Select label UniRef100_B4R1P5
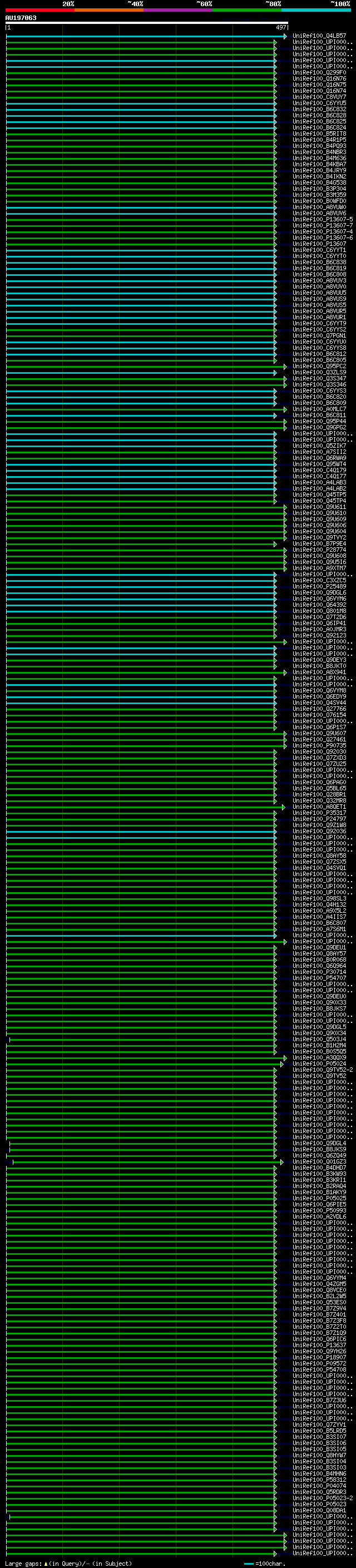Viewport: 356px width, 1568px height. click(319, 140)
